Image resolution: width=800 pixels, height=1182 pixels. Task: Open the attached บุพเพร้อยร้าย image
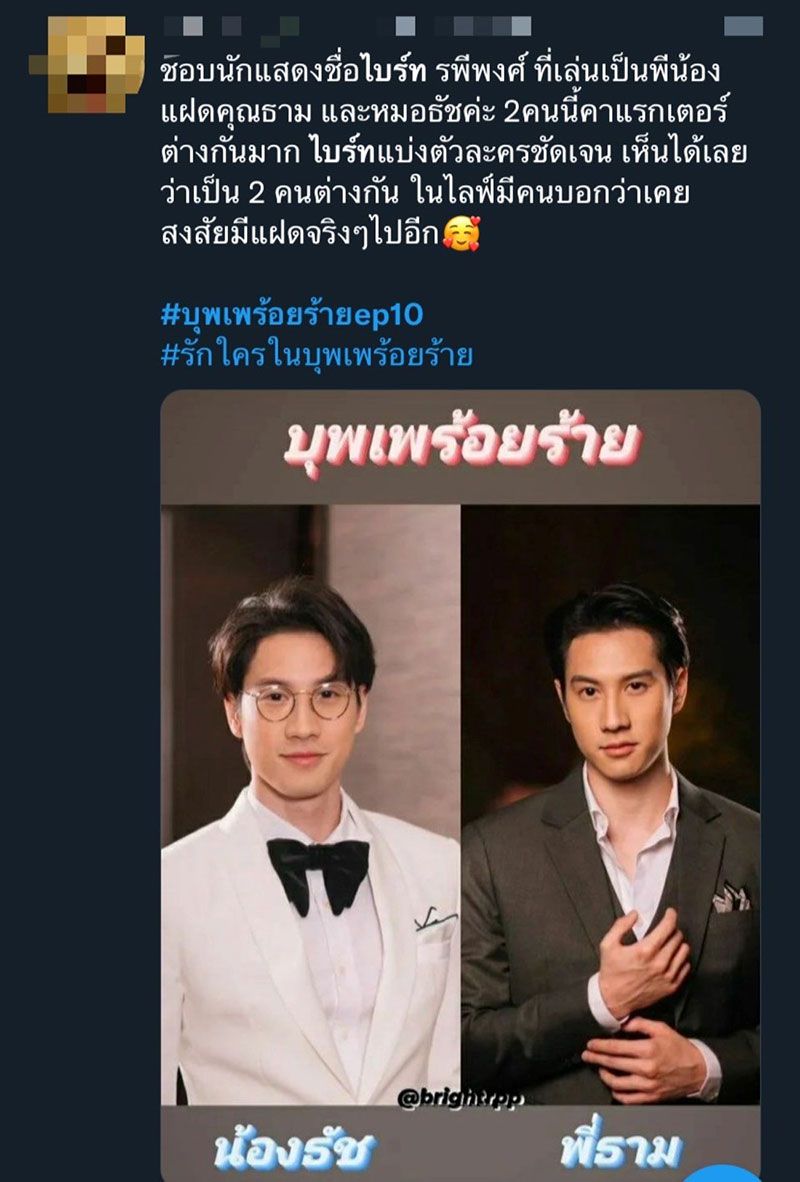coord(460,784)
